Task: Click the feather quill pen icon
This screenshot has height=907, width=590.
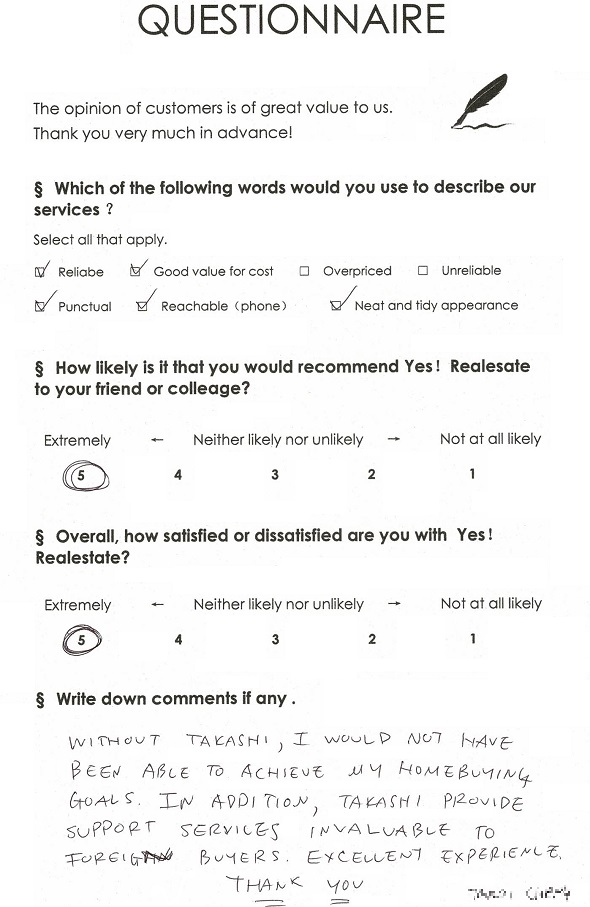Action: point(481,101)
